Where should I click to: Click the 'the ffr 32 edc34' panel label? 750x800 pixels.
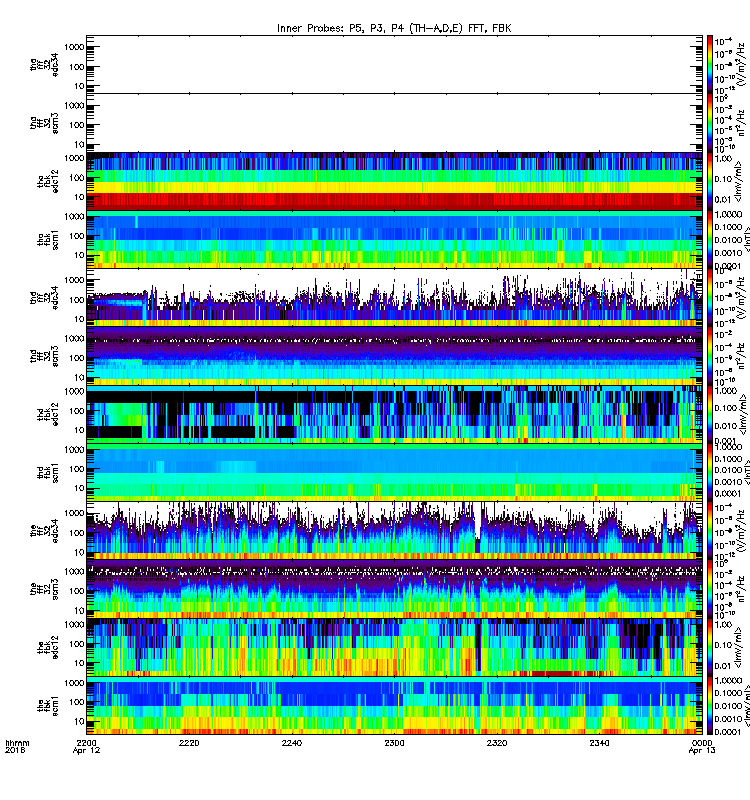pos(44,531)
